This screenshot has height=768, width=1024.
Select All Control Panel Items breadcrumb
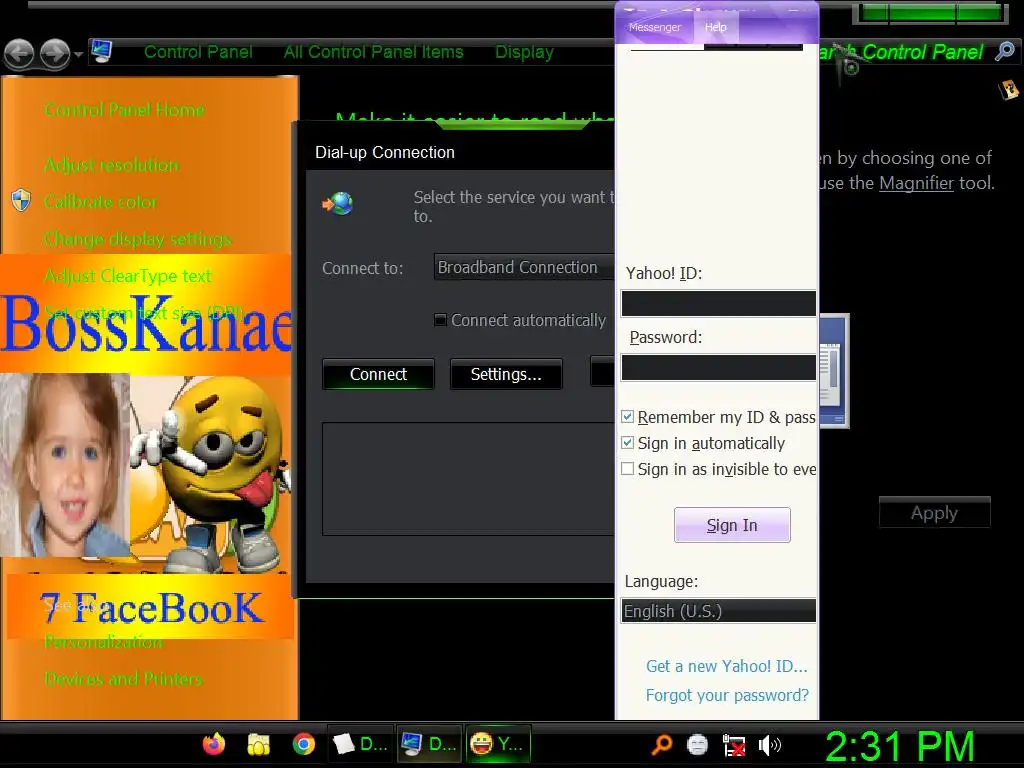tap(373, 52)
